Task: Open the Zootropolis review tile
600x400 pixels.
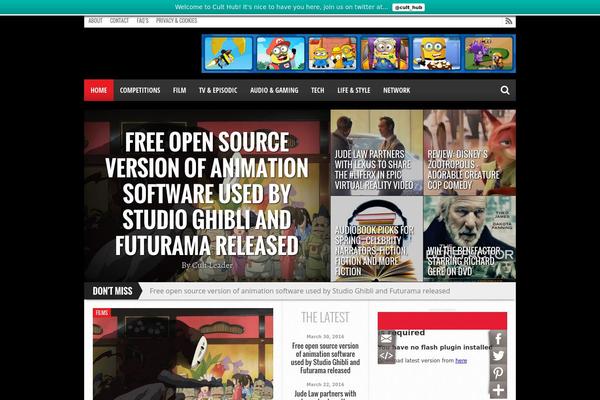Action: (x=470, y=153)
